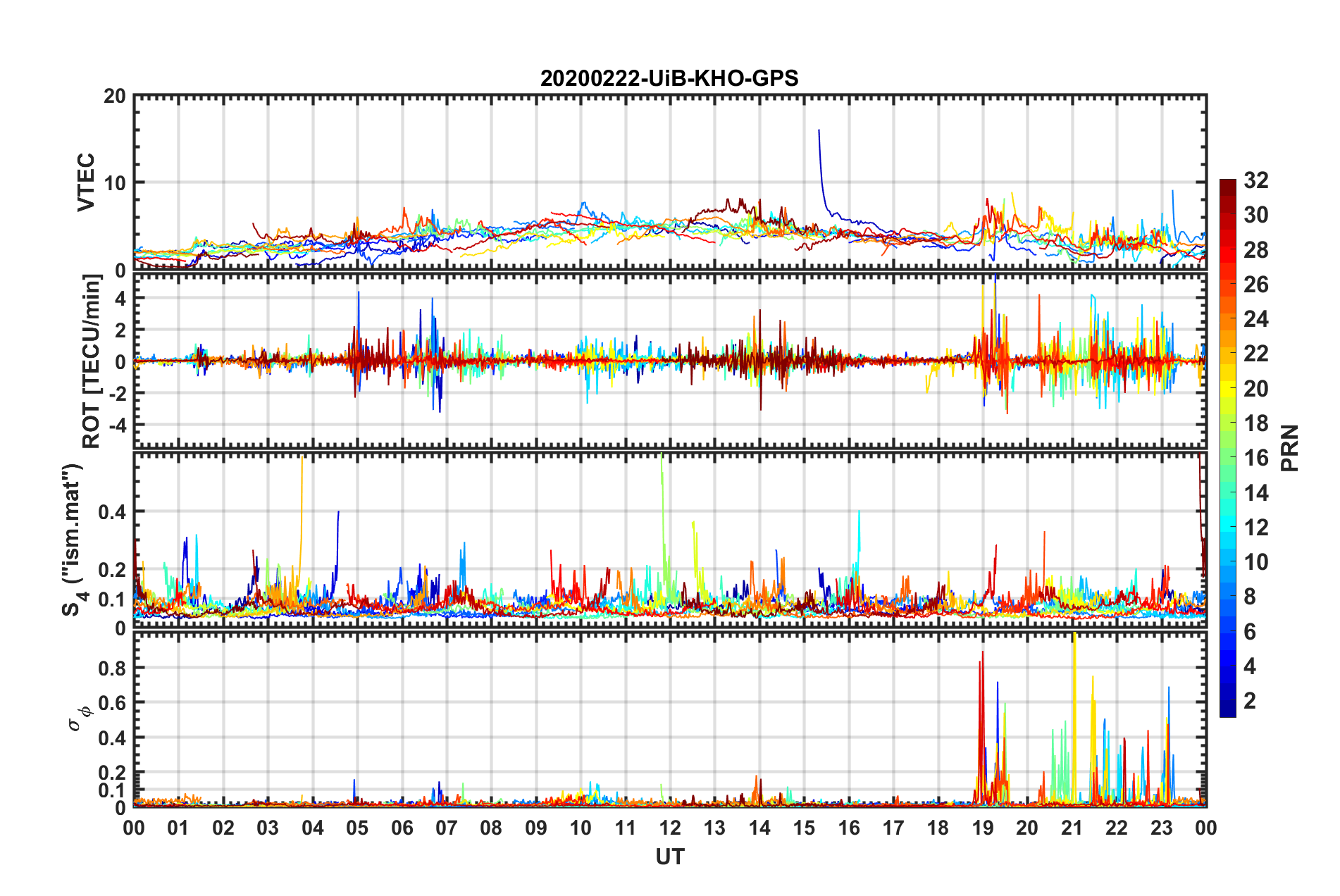Click the 0.8 tick on sigma-phi axis
The image size is (1340, 896).
(111, 668)
